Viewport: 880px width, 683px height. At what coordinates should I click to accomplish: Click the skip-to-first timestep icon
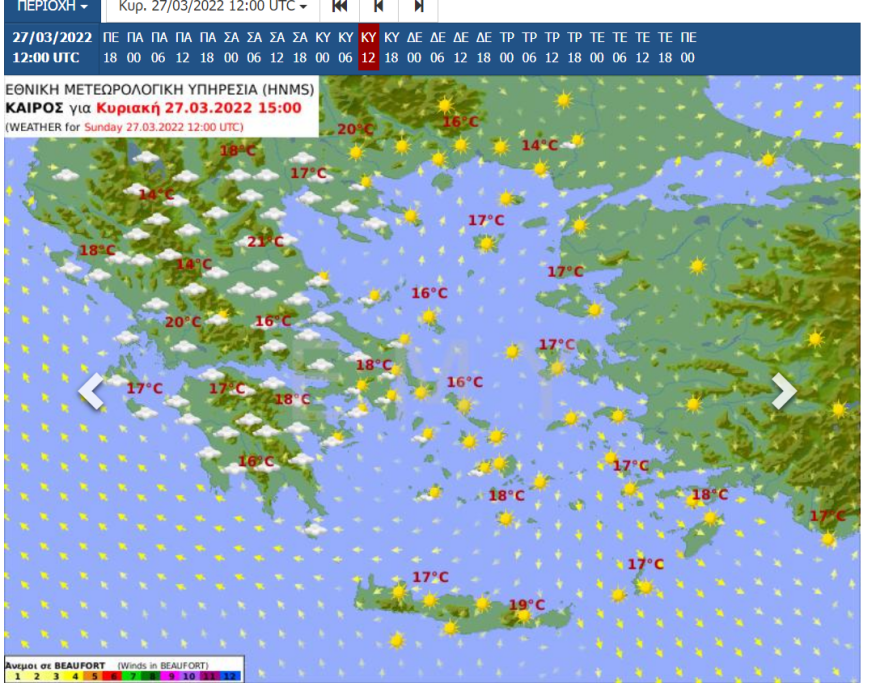tap(339, 8)
